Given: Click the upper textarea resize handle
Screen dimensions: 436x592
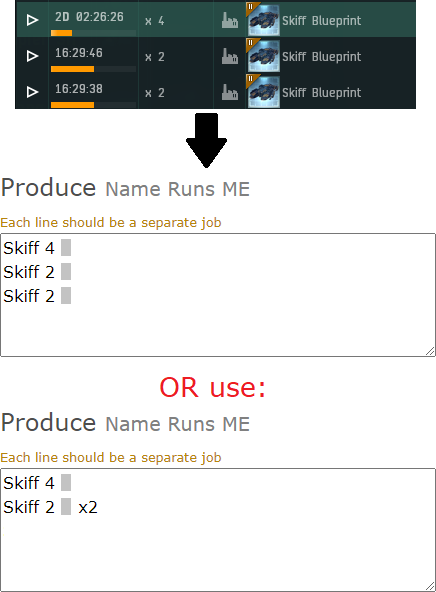Looking at the screenshot, I should 430,352.
